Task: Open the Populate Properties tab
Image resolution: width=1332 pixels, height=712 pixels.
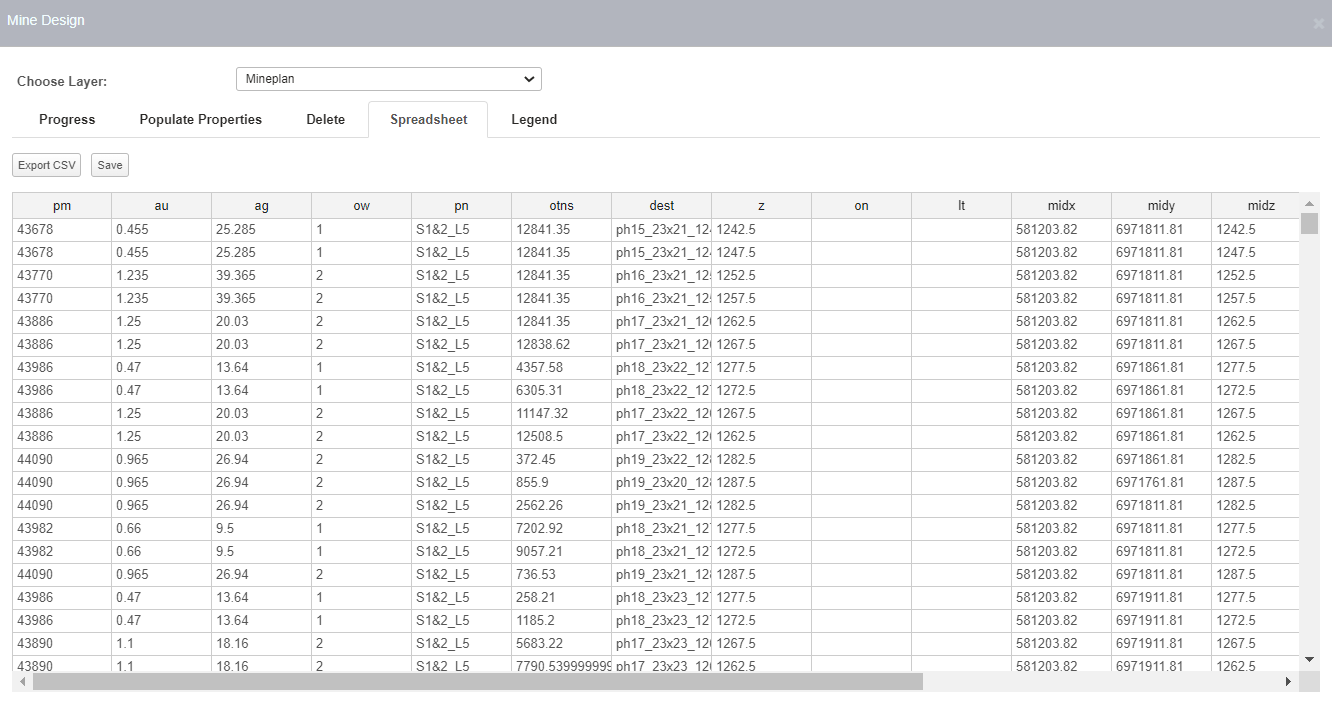Action: (200, 120)
